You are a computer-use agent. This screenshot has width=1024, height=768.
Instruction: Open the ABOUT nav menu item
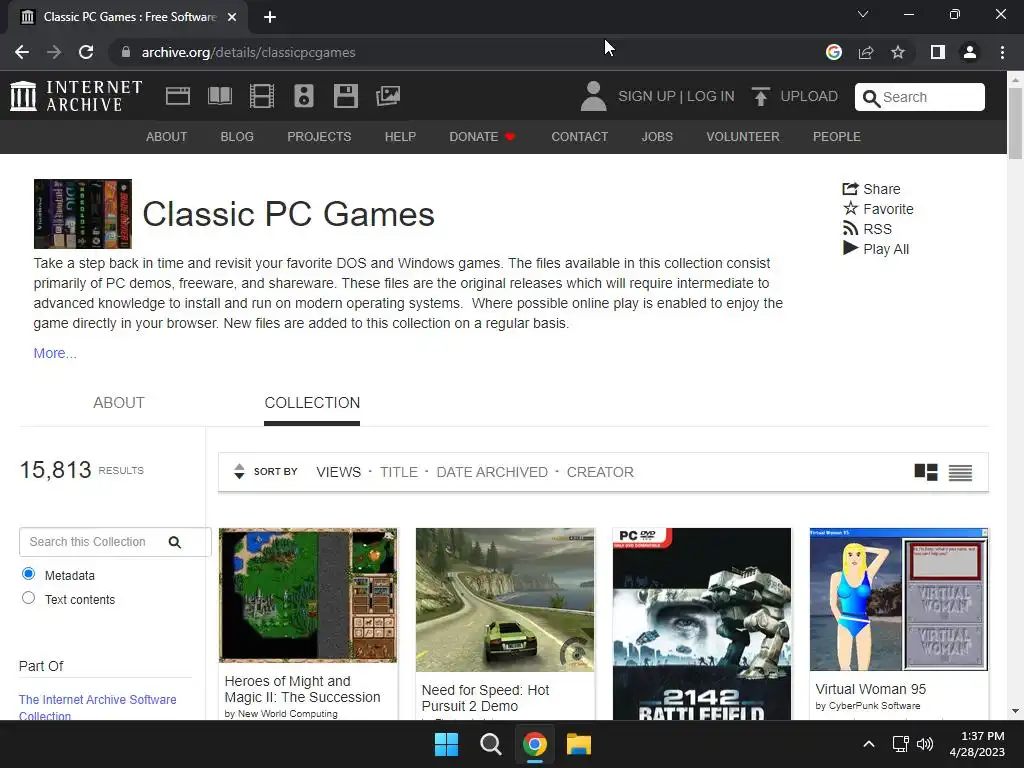tap(167, 136)
